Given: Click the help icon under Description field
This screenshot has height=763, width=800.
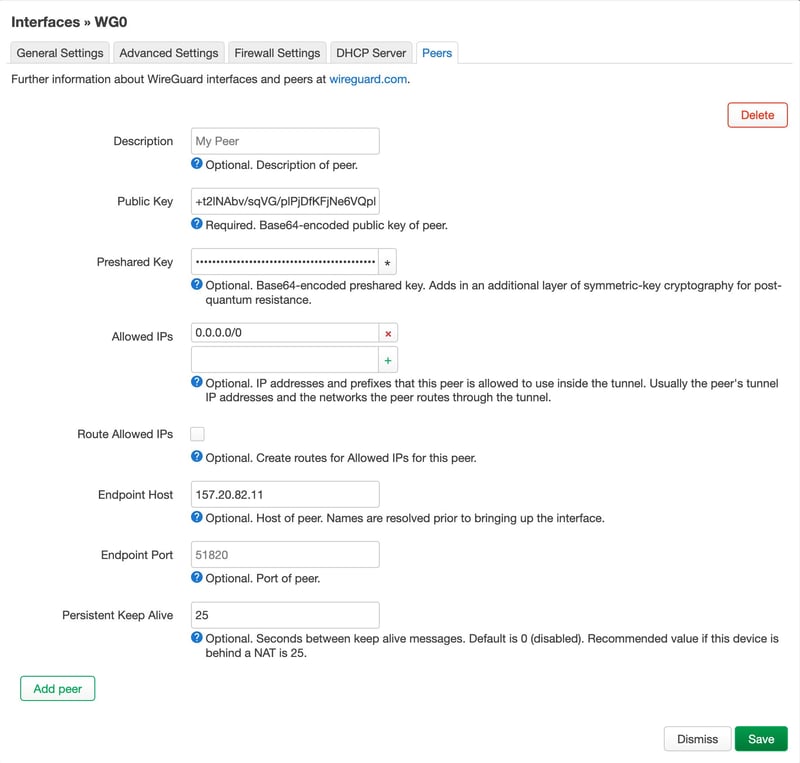Looking at the screenshot, I should click(x=197, y=164).
